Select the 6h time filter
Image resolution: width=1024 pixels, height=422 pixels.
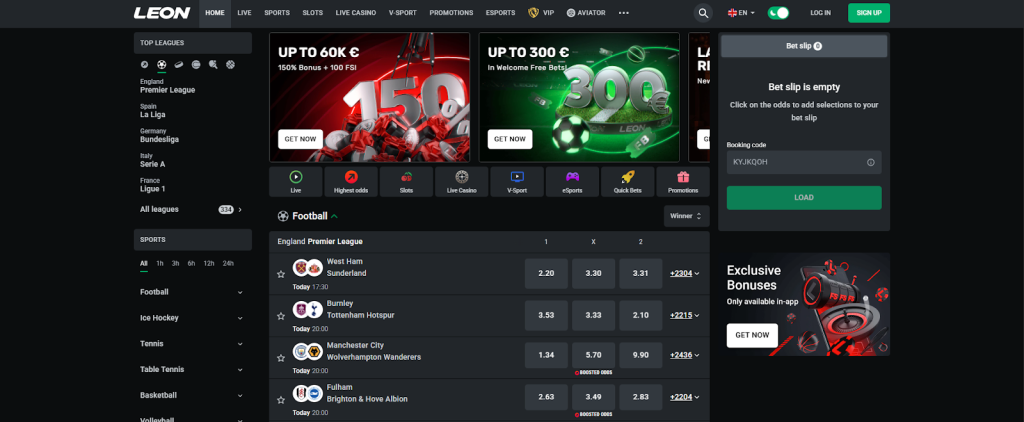tap(191, 264)
